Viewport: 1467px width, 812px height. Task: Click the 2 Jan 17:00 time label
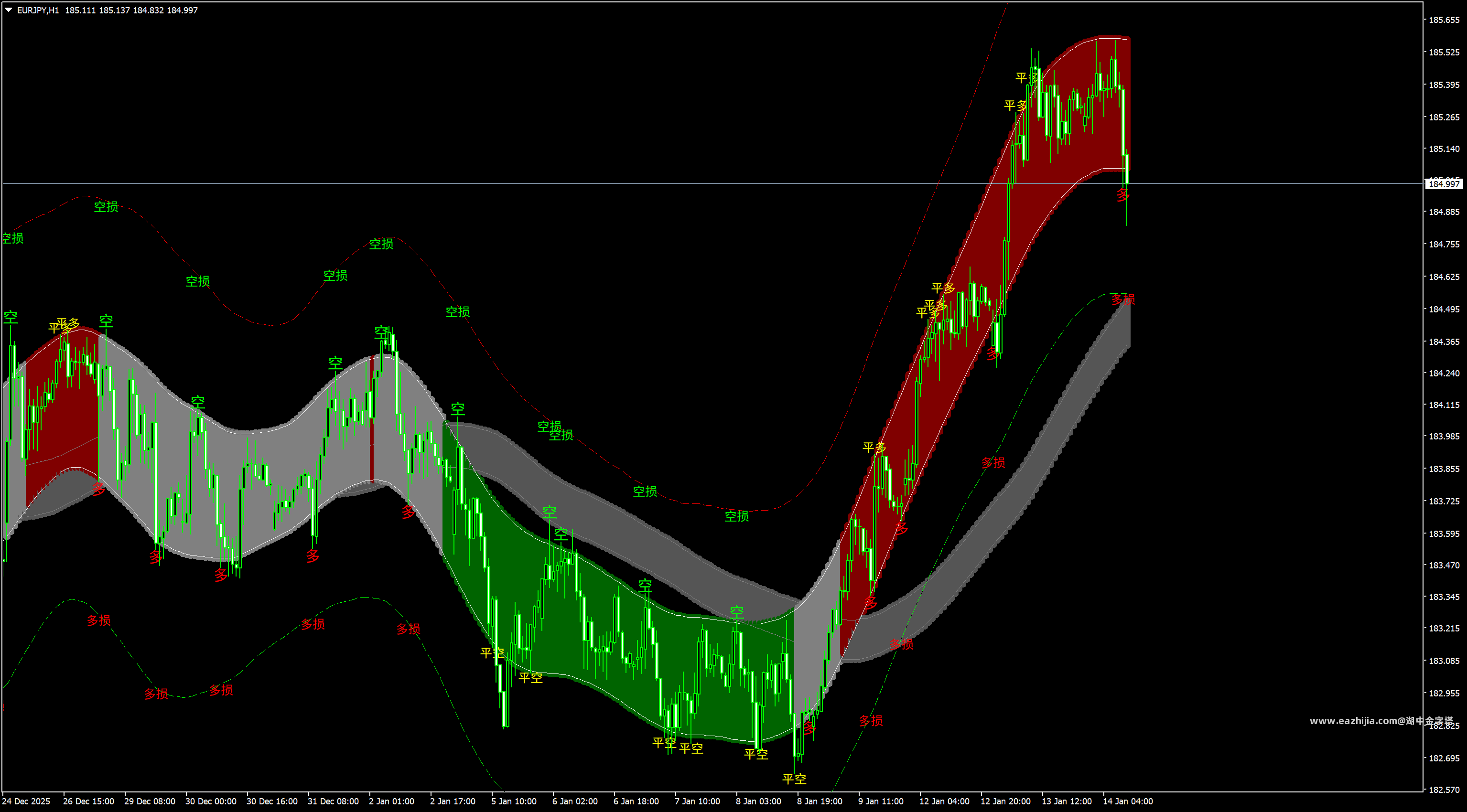pos(453,802)
